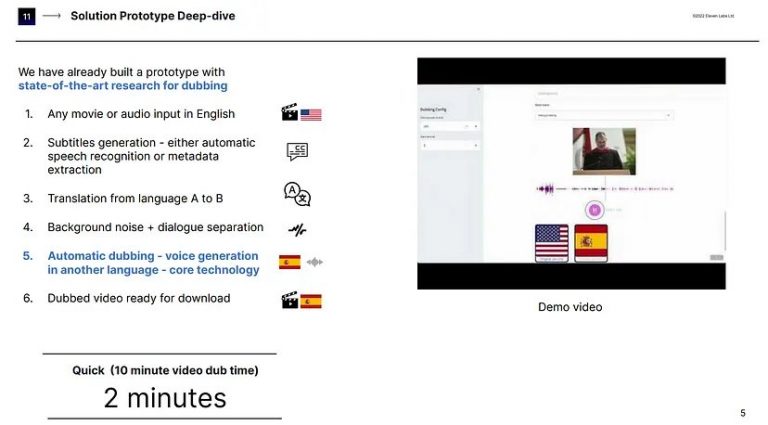Click the speaker video thumbnail in demo
Image resolution: width=768 pixels, height=425 pixels.
(604, 151)
